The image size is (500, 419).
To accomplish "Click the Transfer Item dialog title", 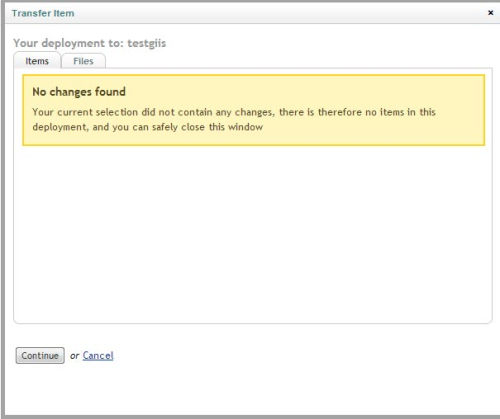I will coord(43,13).
